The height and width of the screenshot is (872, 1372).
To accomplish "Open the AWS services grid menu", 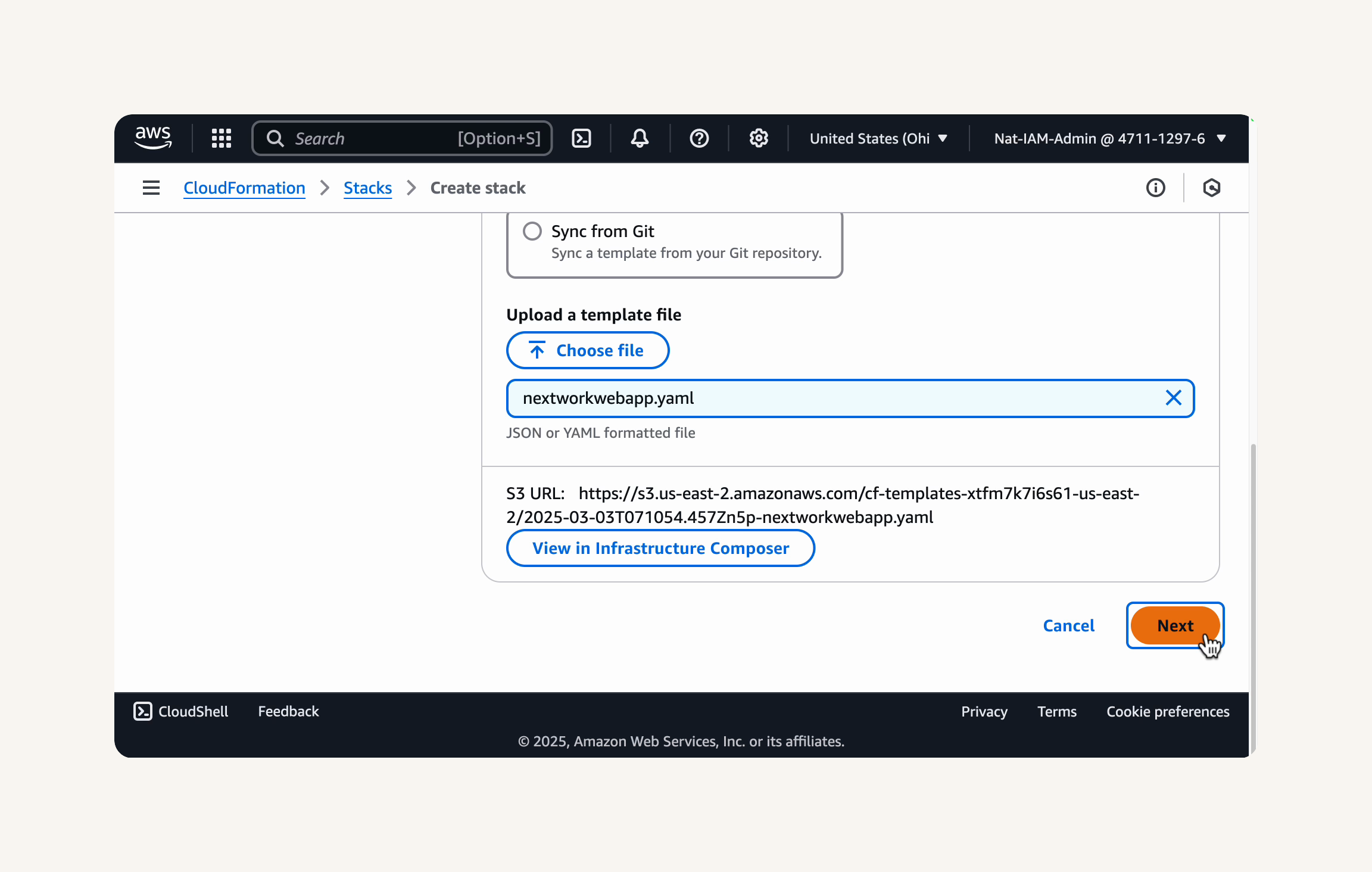I will click(222, 138).
